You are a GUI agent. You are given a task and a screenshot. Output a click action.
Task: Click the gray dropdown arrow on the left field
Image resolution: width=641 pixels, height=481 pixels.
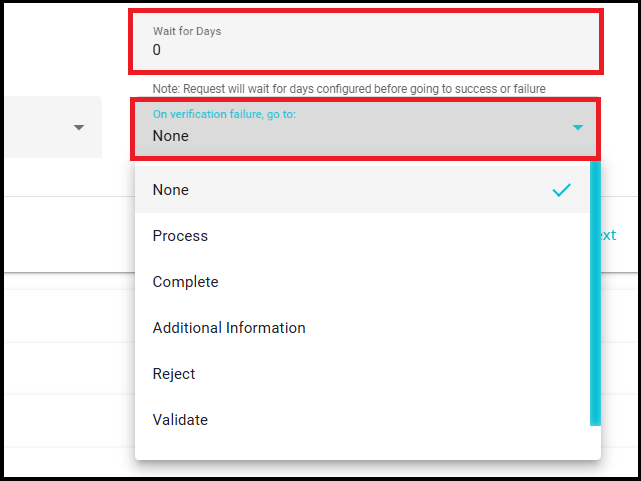tap(79, 128)
